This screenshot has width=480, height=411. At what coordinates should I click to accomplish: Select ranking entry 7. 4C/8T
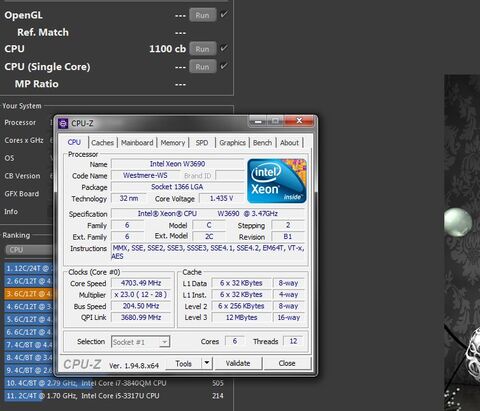tap(28, 345)
